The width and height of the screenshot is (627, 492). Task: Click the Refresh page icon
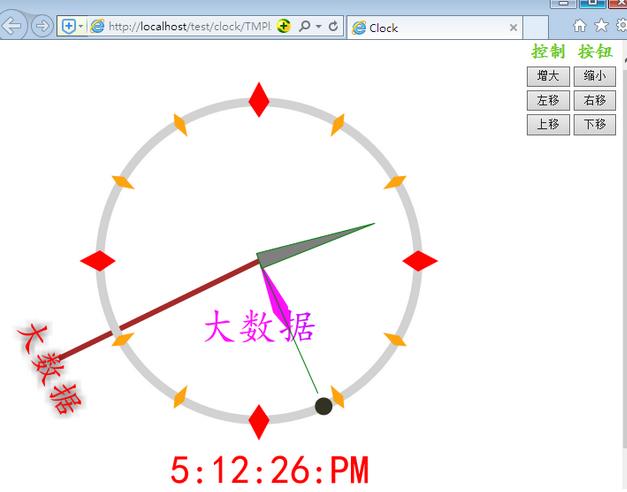(x=333, y=26)
